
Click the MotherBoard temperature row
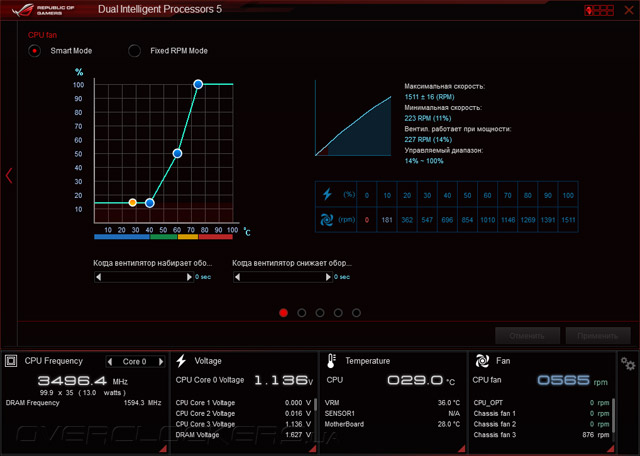(392, 425)
